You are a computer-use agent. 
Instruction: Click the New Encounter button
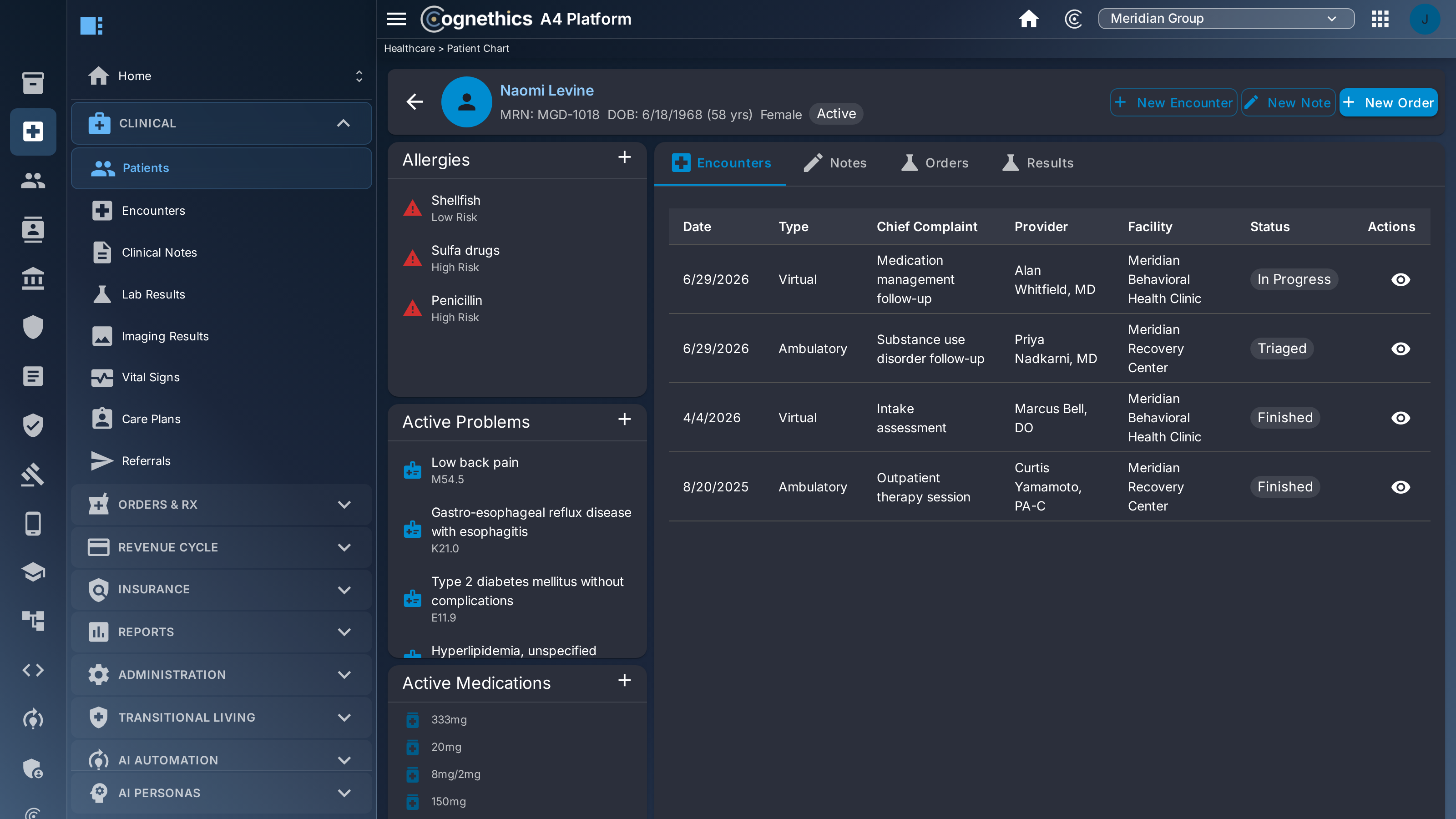point(1173,102)
